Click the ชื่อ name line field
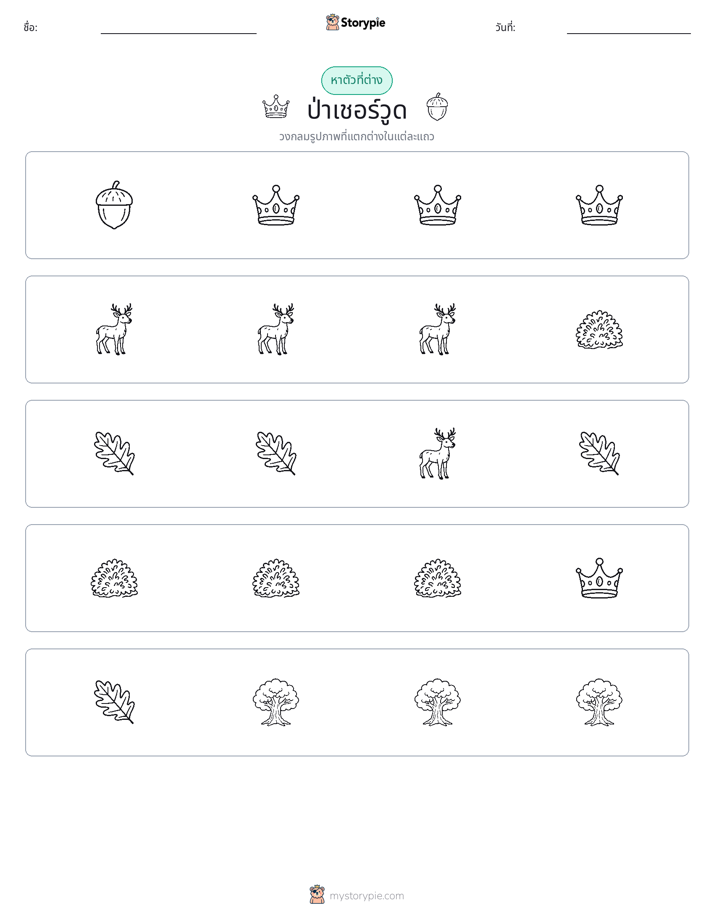The image size is (714, 924). pos(178,28)
